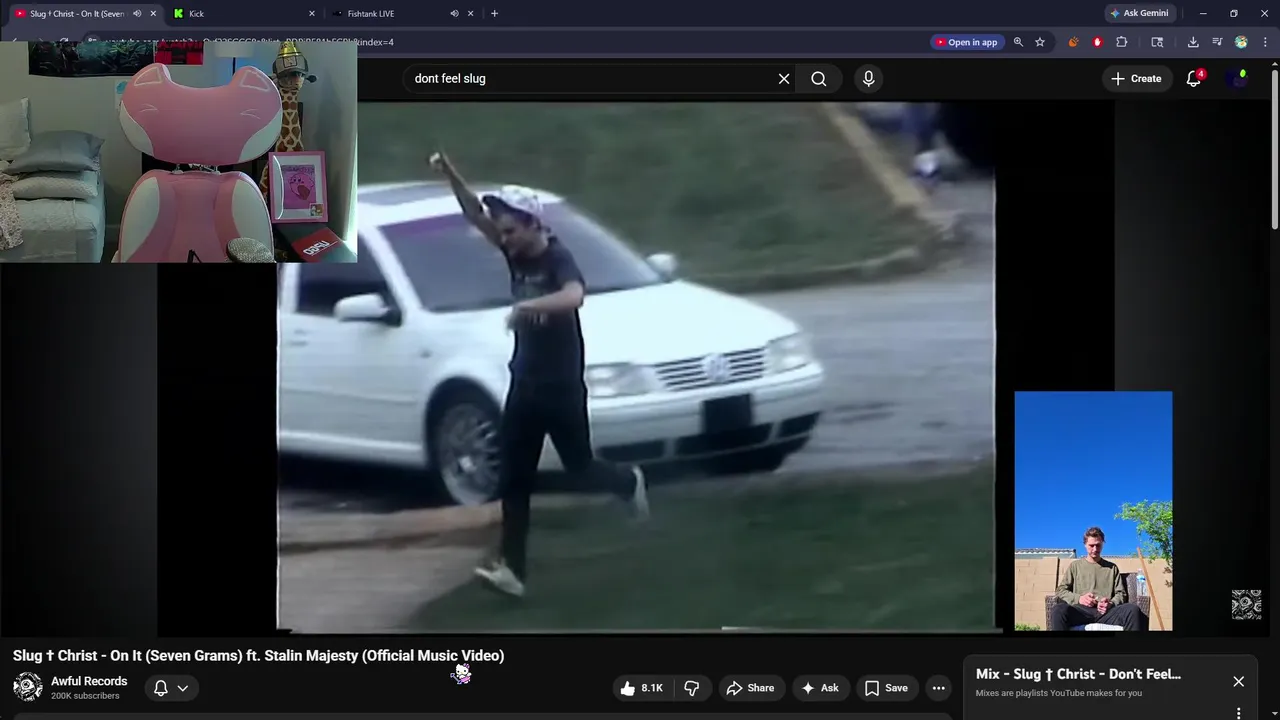
Task: Open the Chrome zoom magnifier icon
Action: point(1018,42)
